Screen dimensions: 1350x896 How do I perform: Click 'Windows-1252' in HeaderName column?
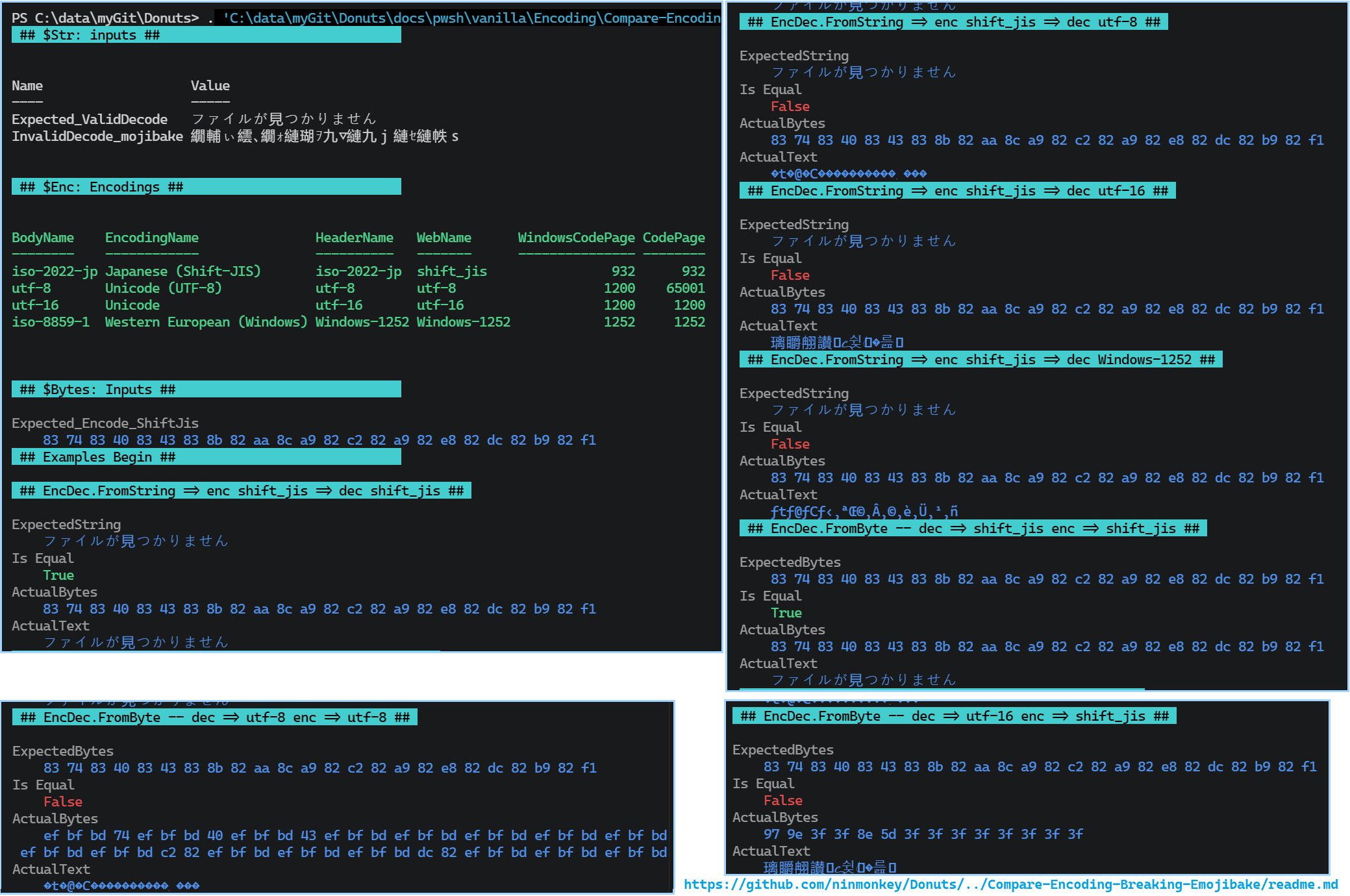[x=362, y=322]
